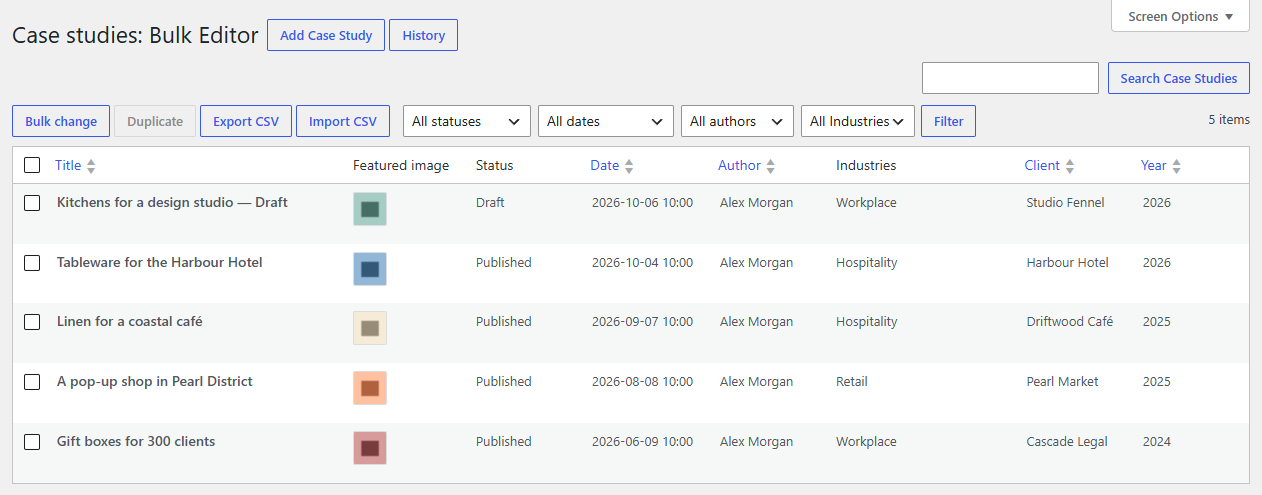Screen dimensions: 1262x495
Task: Click the 5 items count label
Action: click(x=1229, y=120)
